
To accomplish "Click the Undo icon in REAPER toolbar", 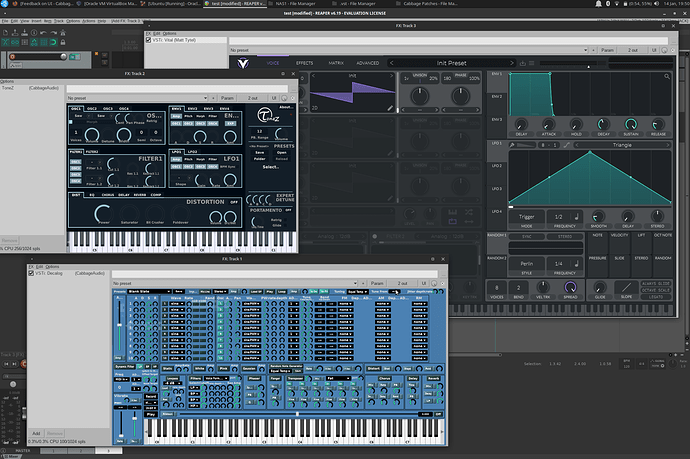I will (43, 33).
